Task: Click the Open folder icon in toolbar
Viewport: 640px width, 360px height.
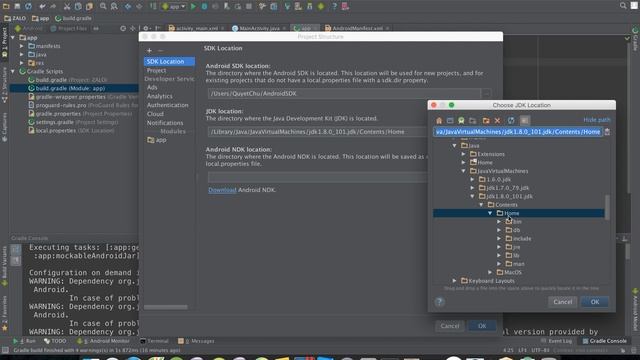Action: [x=6, y=6]
